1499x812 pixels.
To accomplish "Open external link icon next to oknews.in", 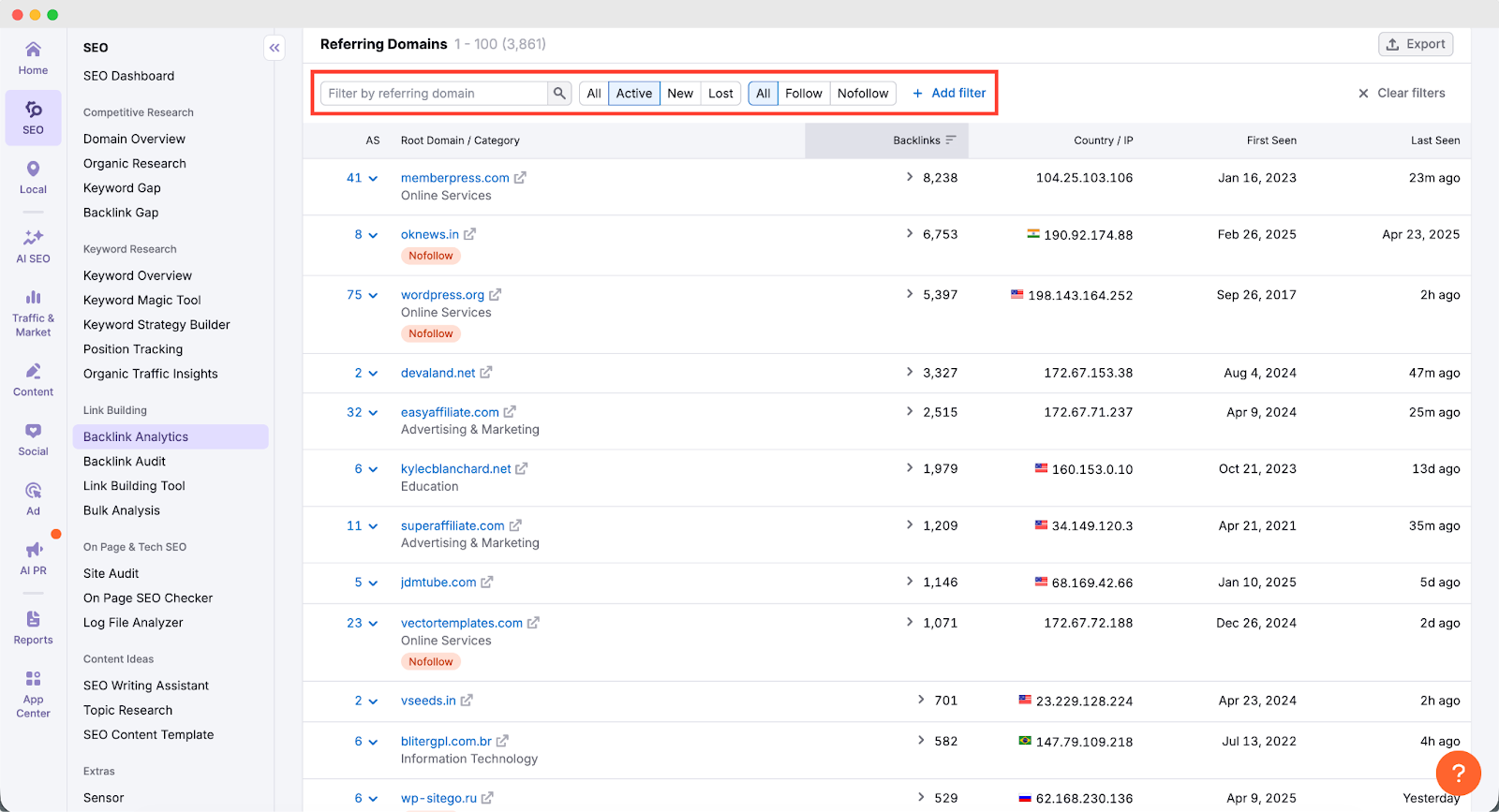I will click(x=469, y=235).
